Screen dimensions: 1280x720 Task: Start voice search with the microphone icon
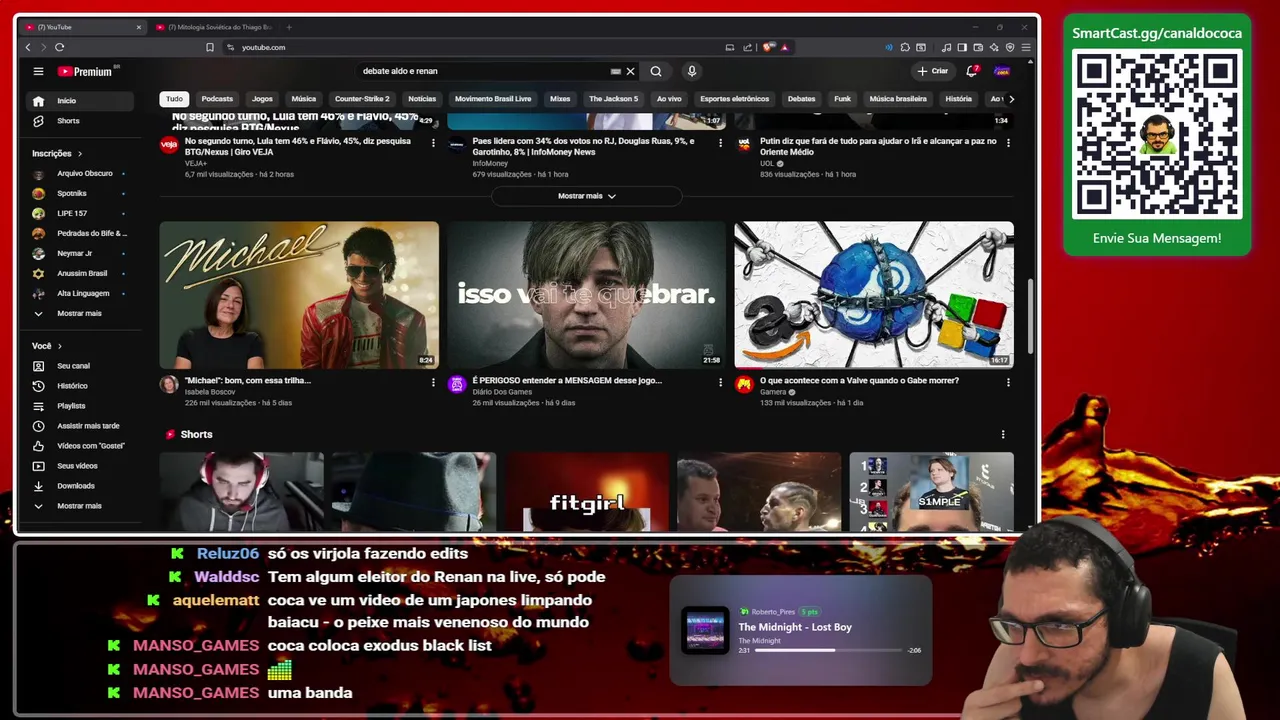pyautogui.click(x=691, y=71)
